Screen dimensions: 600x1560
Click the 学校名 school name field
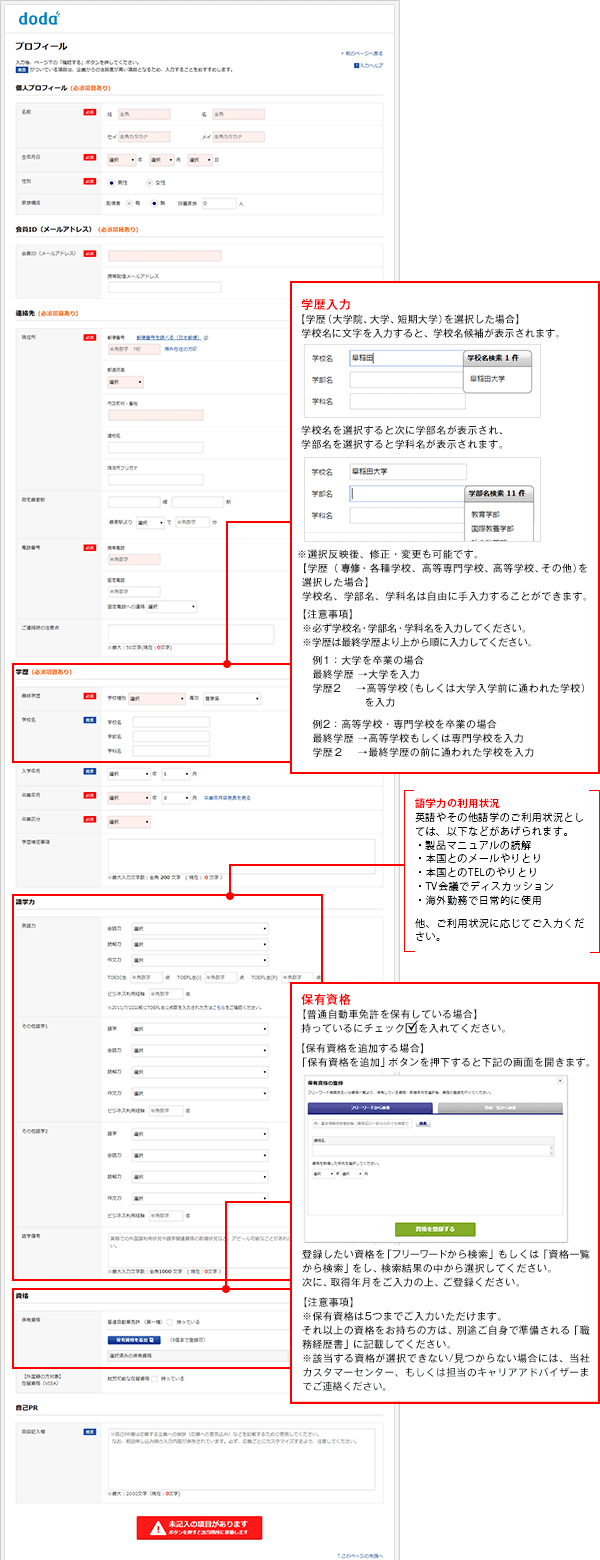(170, 722)
